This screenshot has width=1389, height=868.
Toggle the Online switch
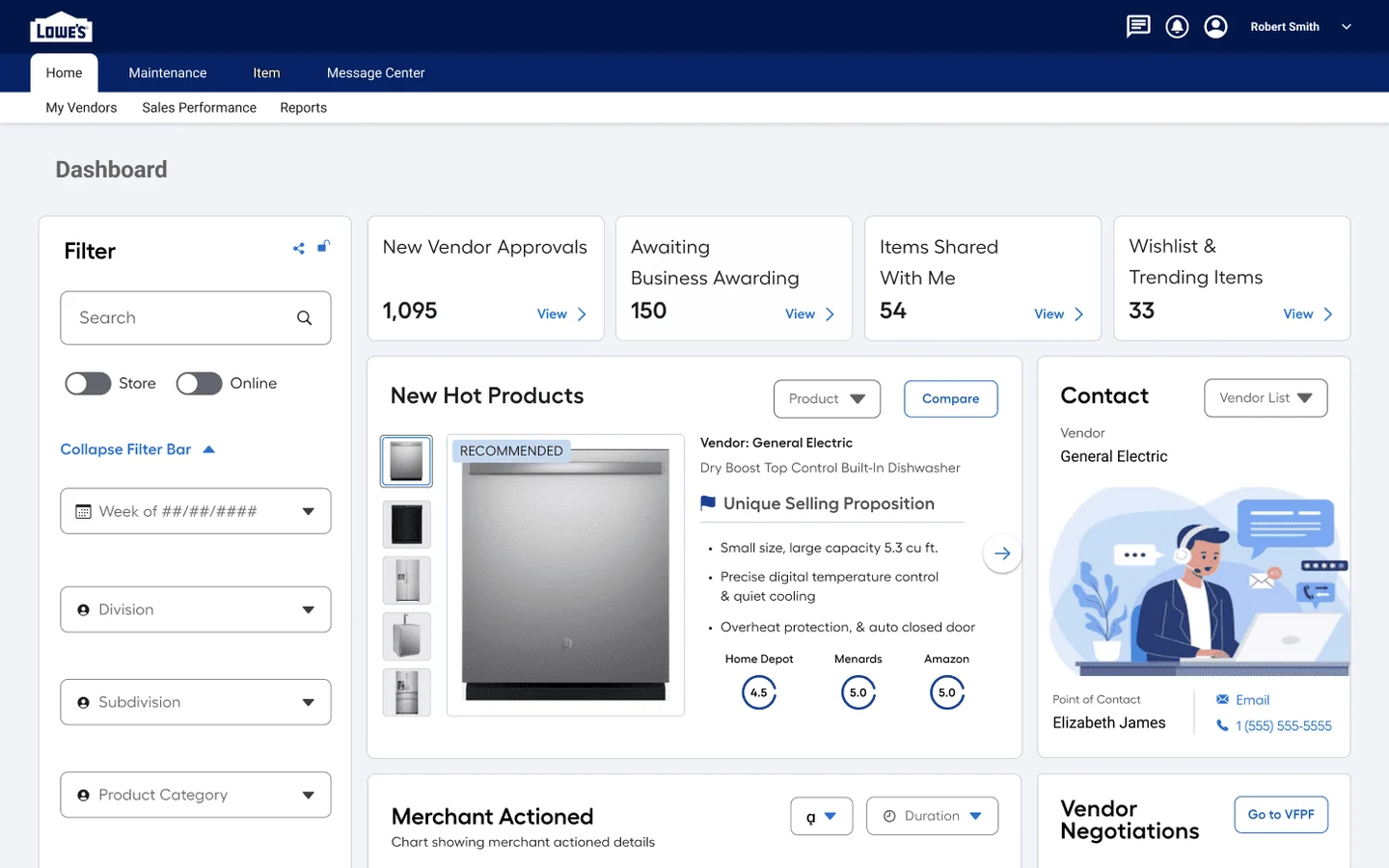tap(199, 384)
